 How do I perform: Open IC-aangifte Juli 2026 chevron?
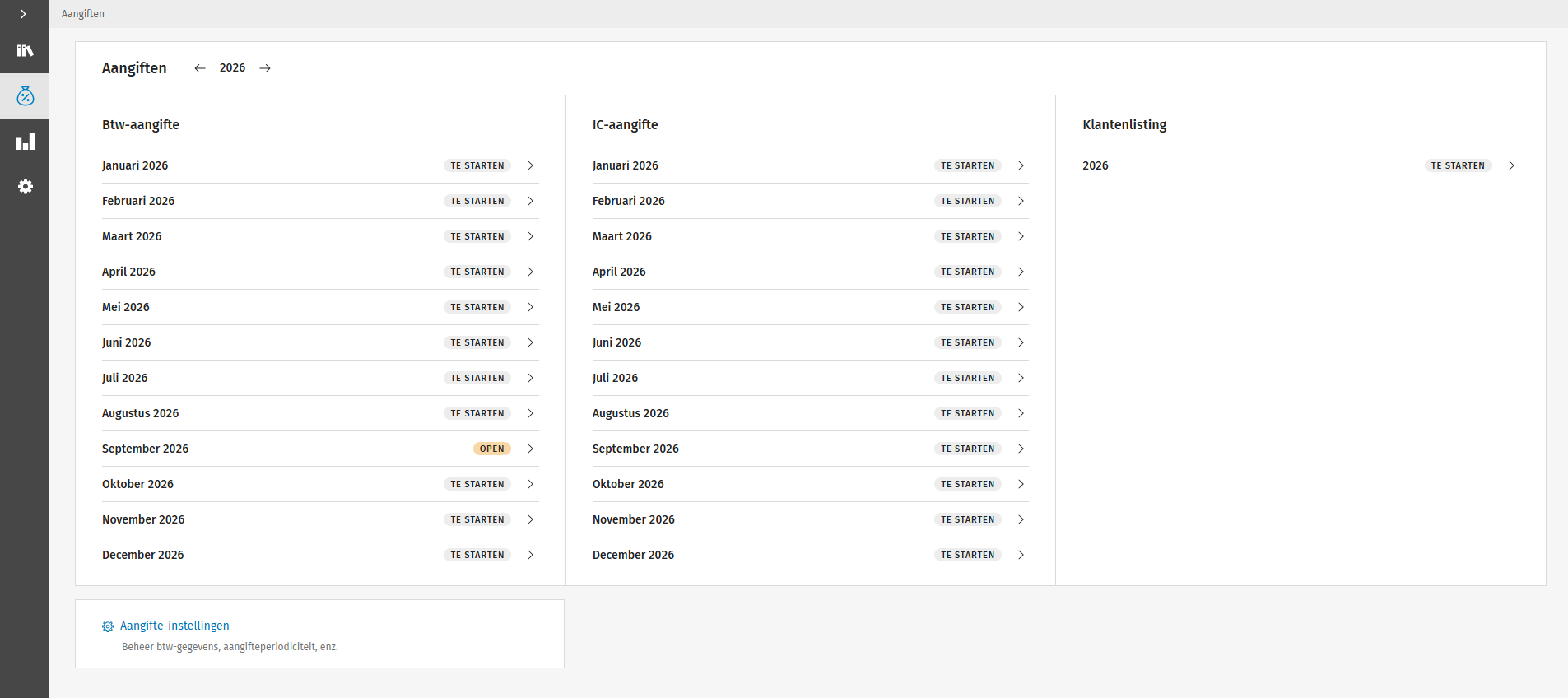1021,378
